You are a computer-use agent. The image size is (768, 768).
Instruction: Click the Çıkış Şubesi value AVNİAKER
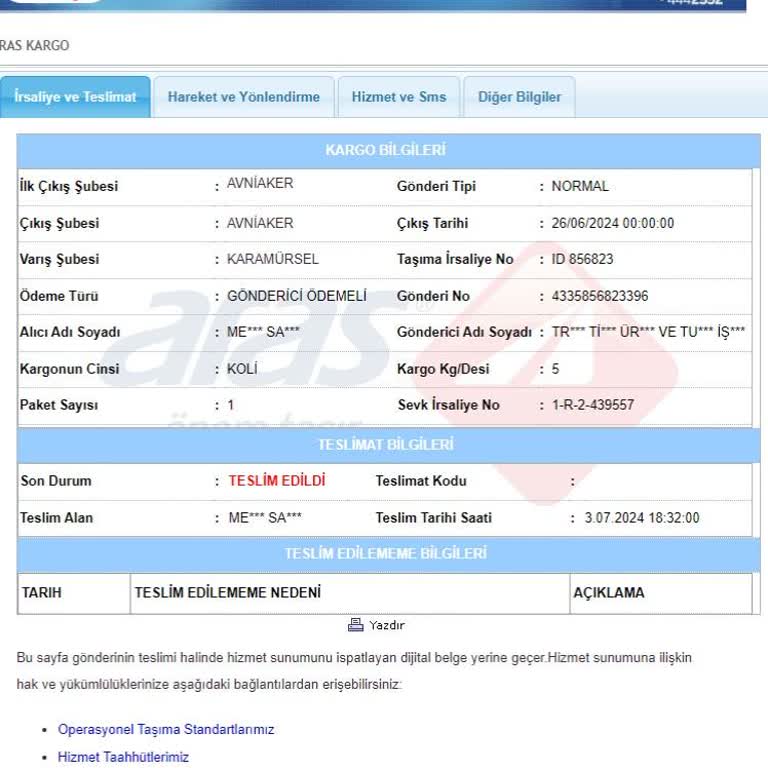pos(260,223)
